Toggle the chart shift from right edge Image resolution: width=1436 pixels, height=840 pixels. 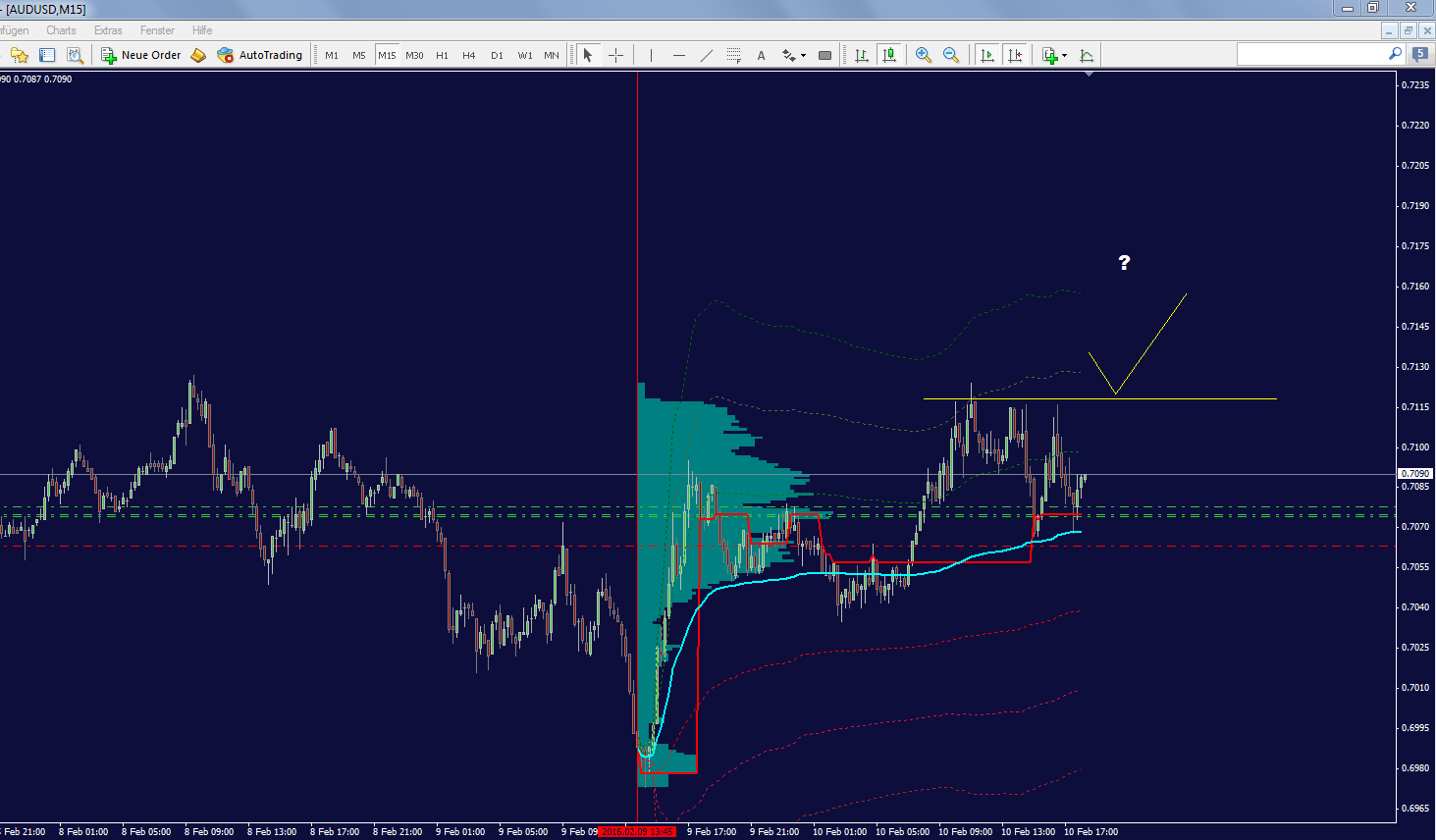[1016, 55]
